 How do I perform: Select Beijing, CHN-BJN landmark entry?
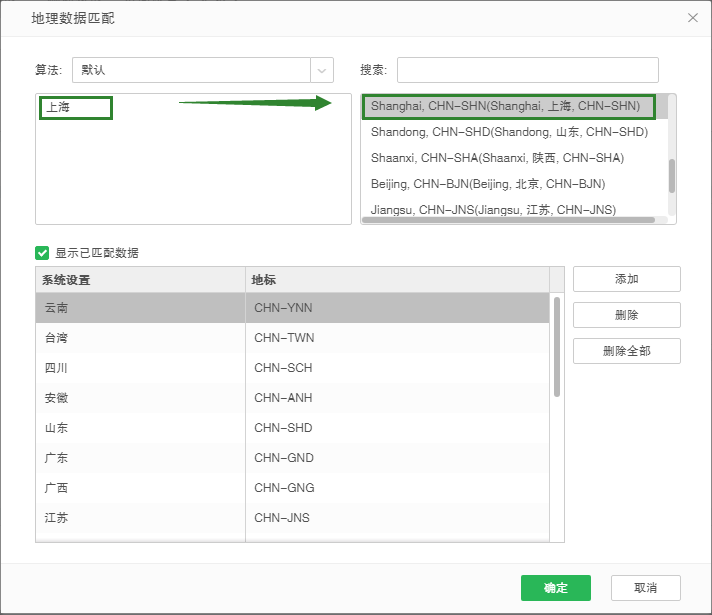[487, 184]
